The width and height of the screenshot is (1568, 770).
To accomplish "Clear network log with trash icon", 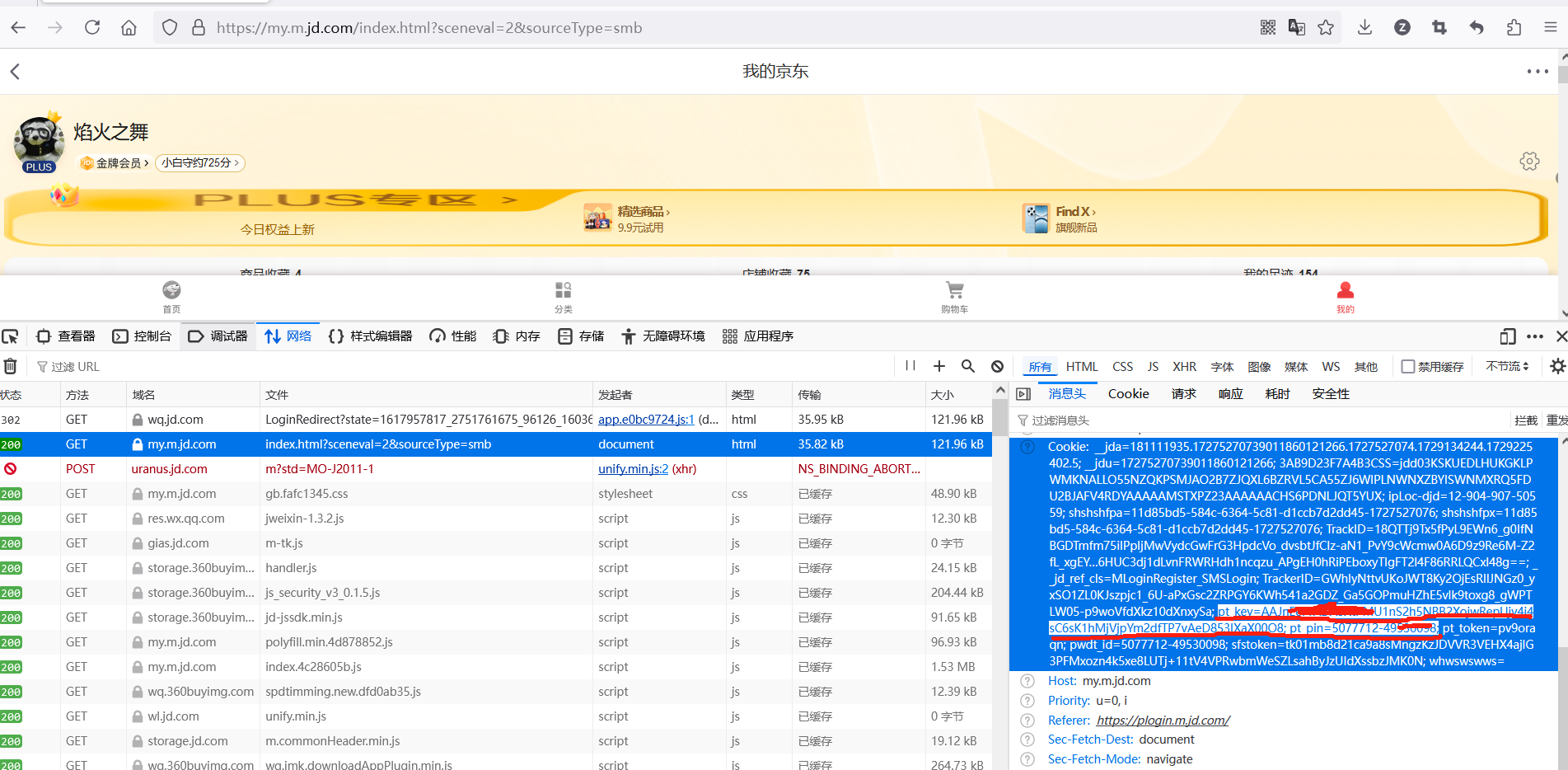I will tap(11, 366).
